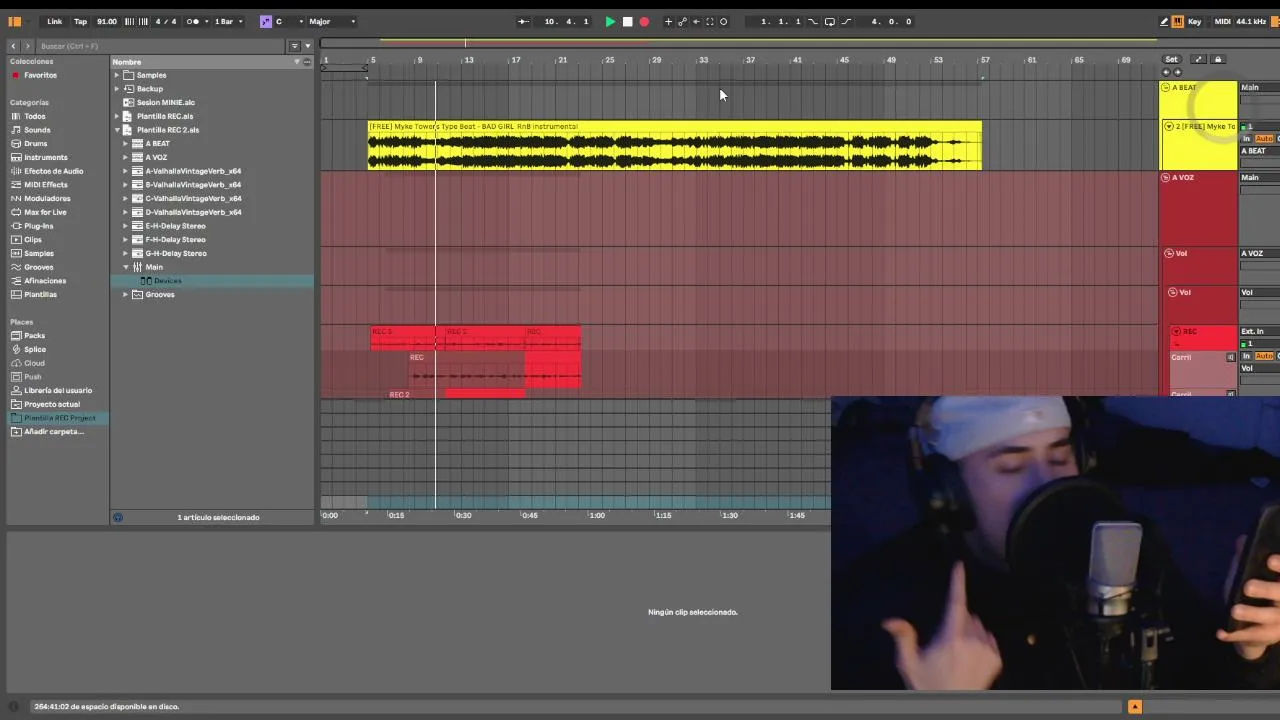The height and width of the screenshot is (720, 1280).
Task: Toggle the metronome
Action: coord(193,21)
